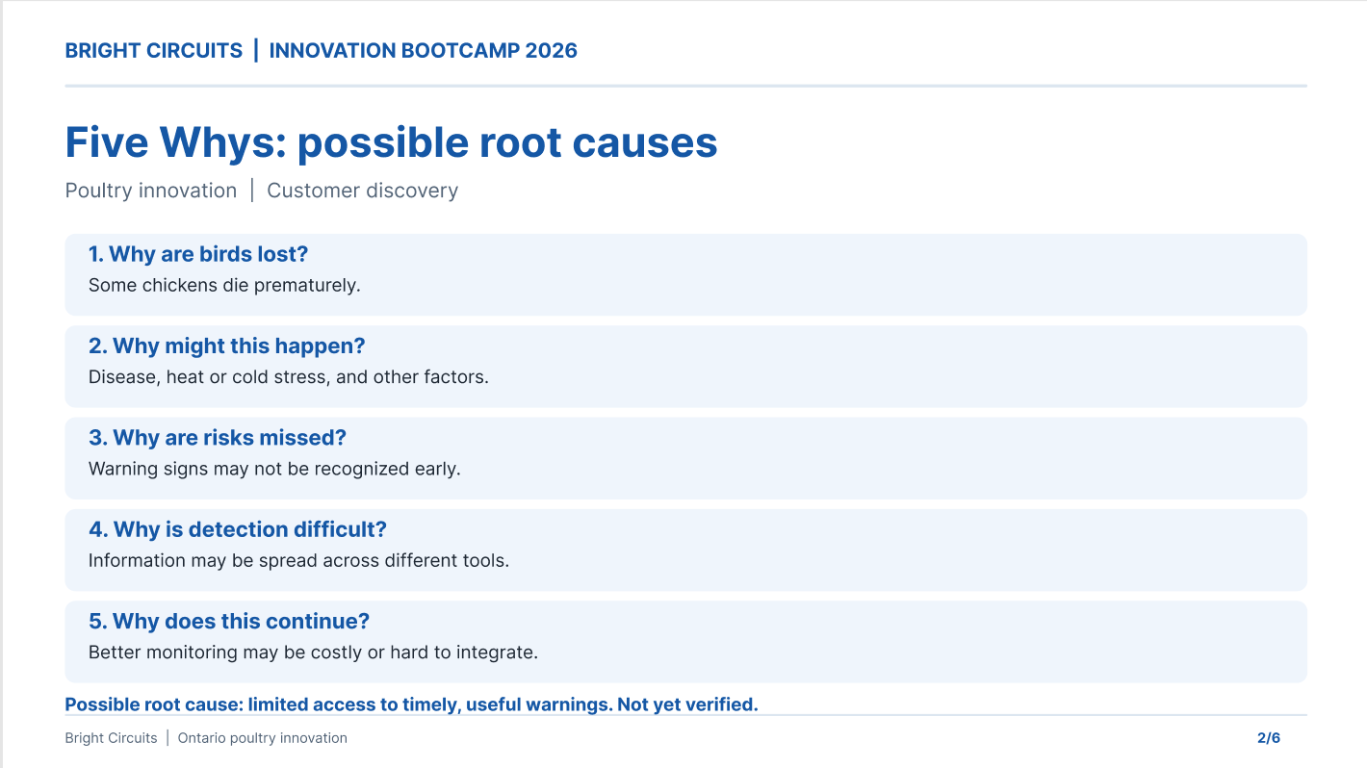
Task: Click the page number '2/6'
Action: pyautogui.click(x=1268, y=738)
